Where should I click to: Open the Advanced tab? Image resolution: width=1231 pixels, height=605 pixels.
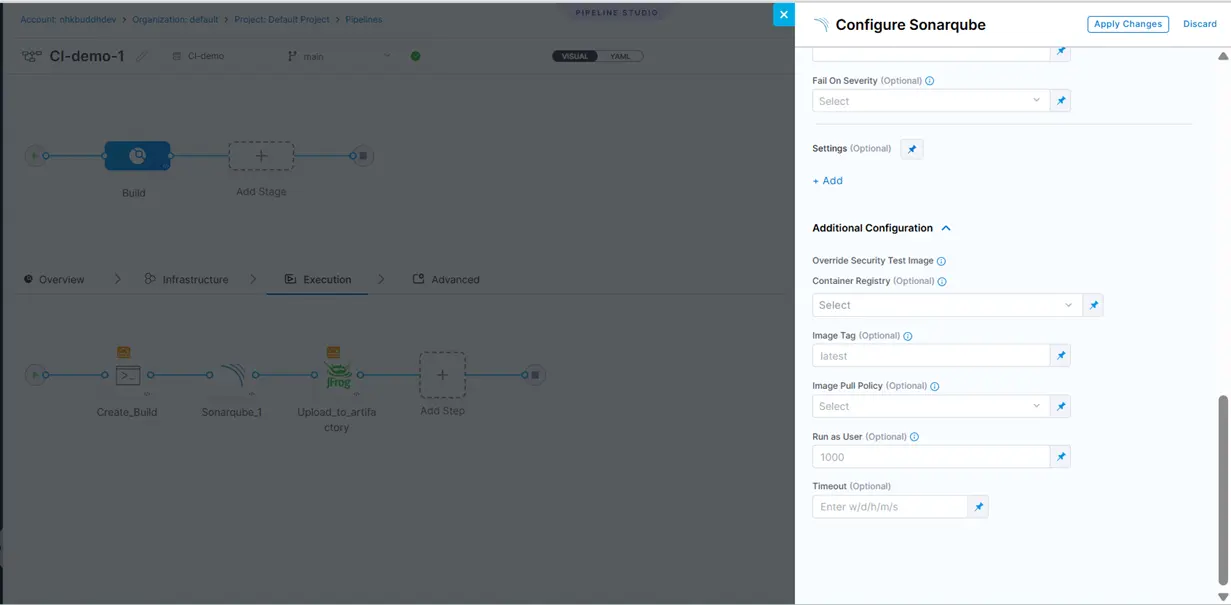446,280
